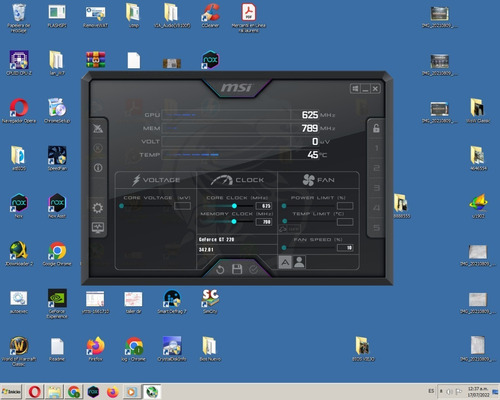Open the Windows Start button

[x=11, y=391]
